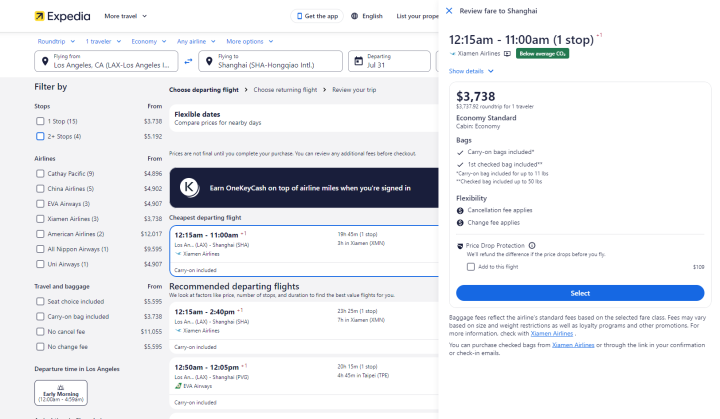Click the OneKey K badge icon
Screen dimensions: 720x419
pyautogui.click(x=189, y=187)
